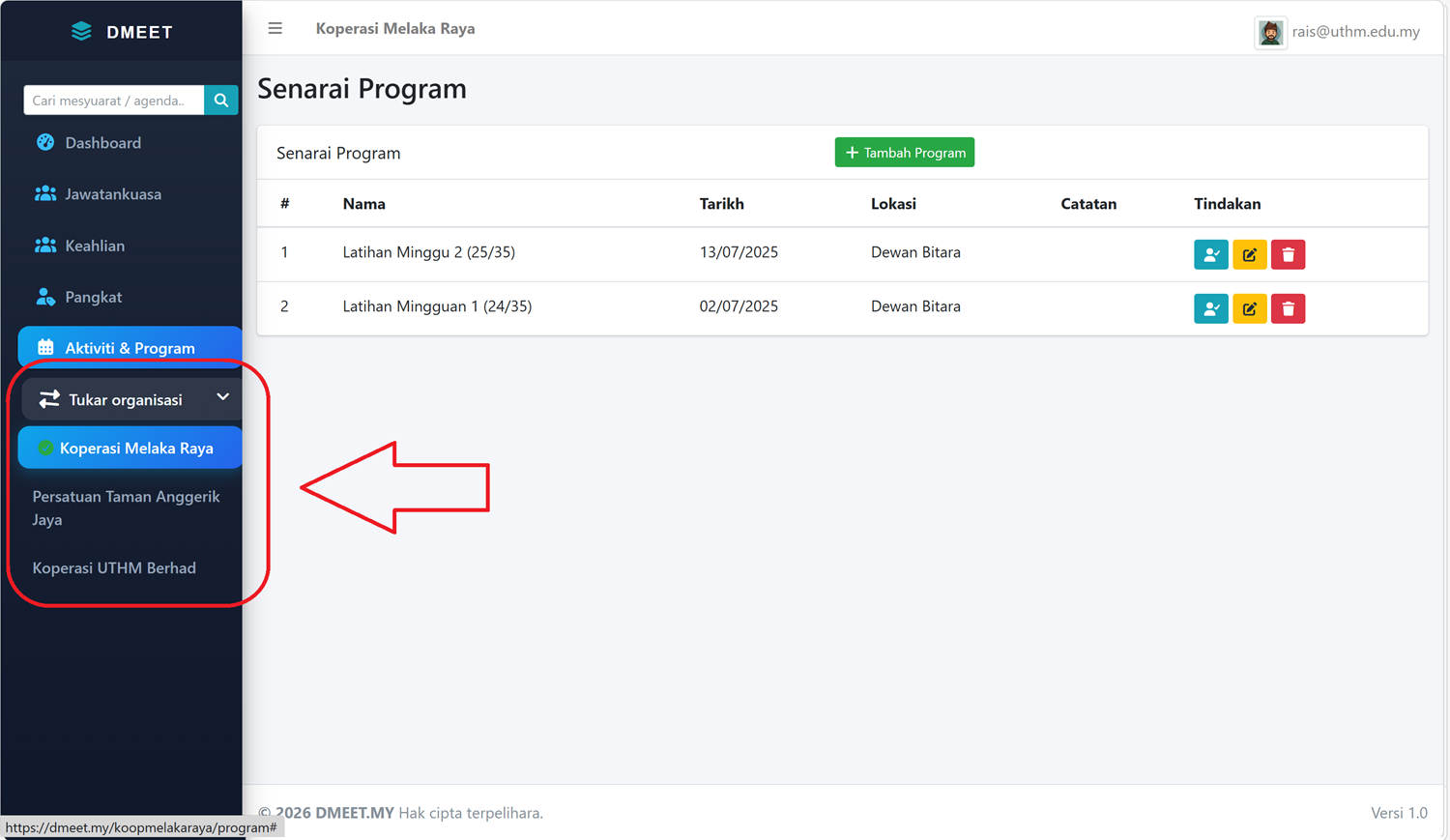Screen dimensions: 1450x840
Task: Click the Pangkat person icon
Action: click(45, 296)
